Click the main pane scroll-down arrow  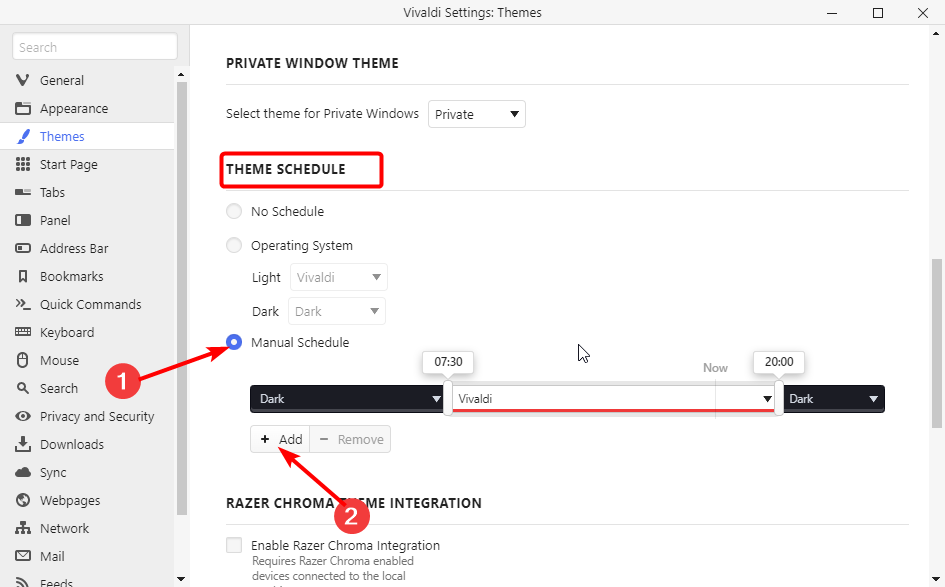tap(937, 579)
